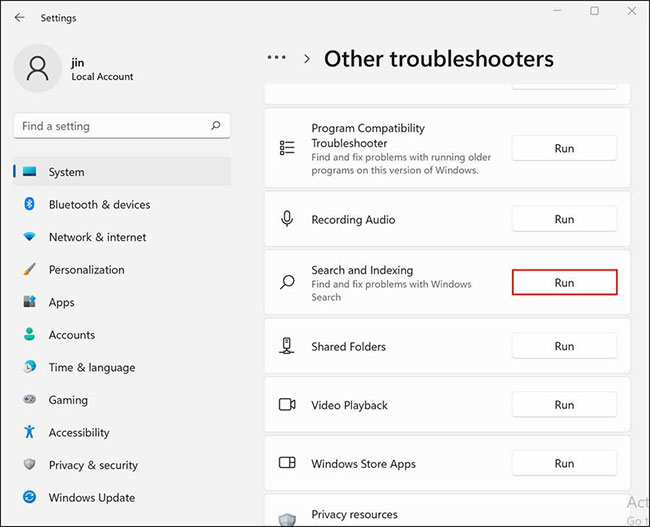The image size is (650, 527).
Task: Click the Windows Store Apps icon
Action: 287,463
